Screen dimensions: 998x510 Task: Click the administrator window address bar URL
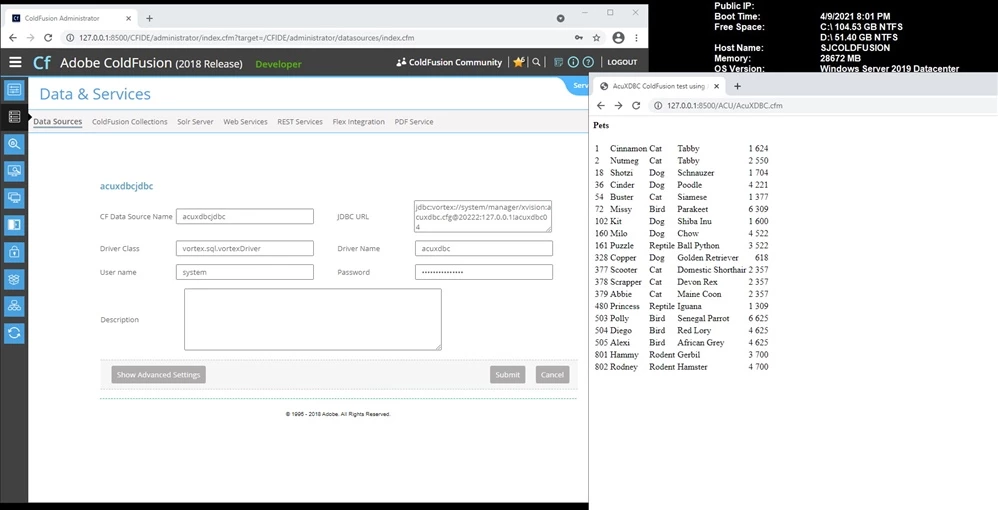tap(246, 38)
